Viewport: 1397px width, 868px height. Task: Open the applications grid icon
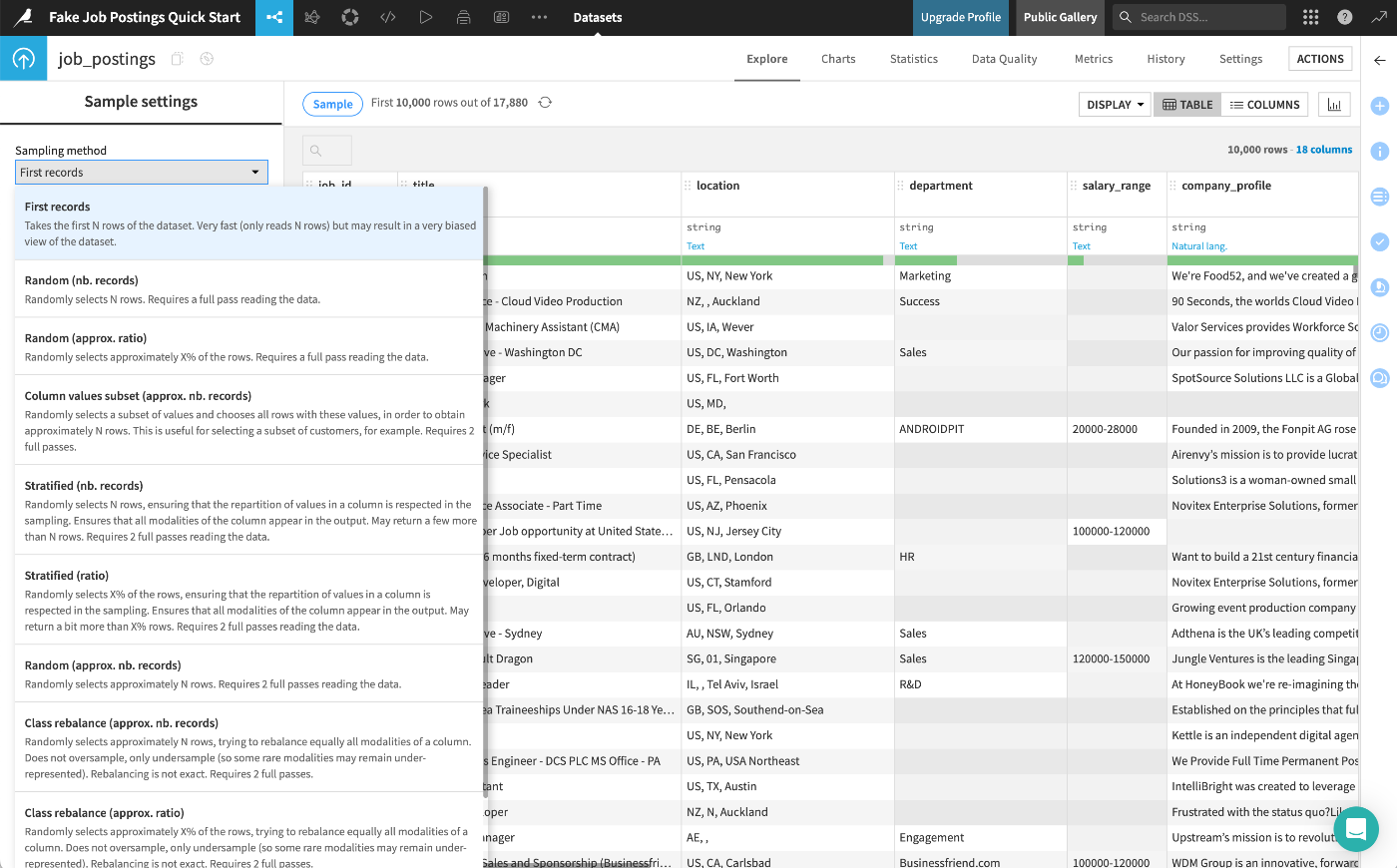point(1311,17)
